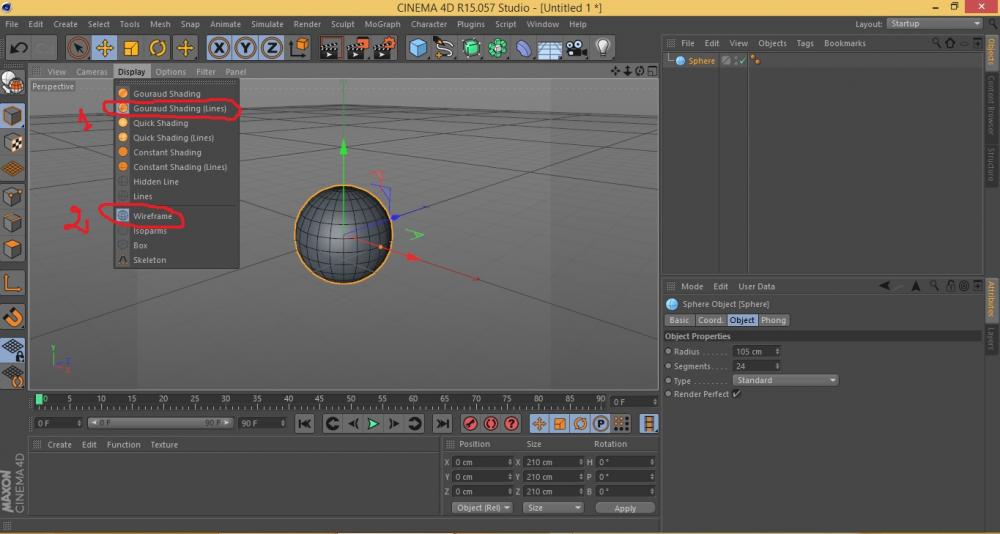Add a camera object from toolbar
The width and height of the screenshot is (1000, 534).
576,48
